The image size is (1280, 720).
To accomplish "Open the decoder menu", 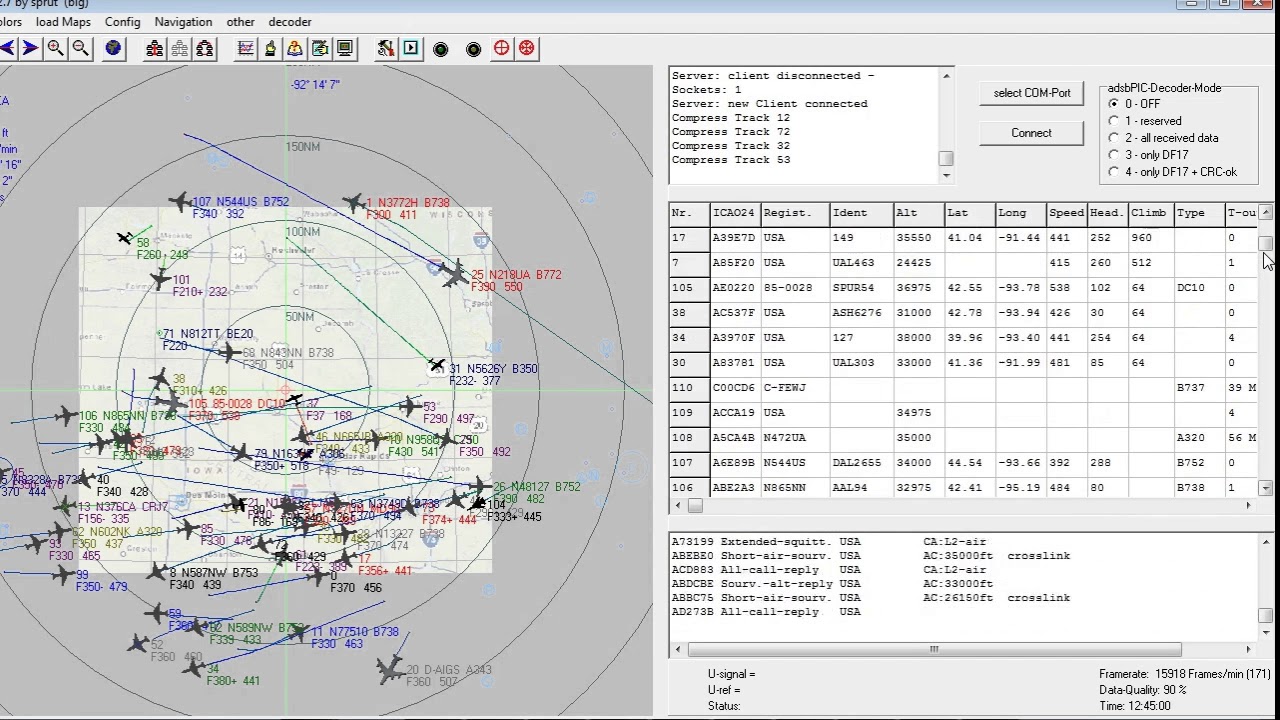I will pyautogui.click(x=290, y=22).
